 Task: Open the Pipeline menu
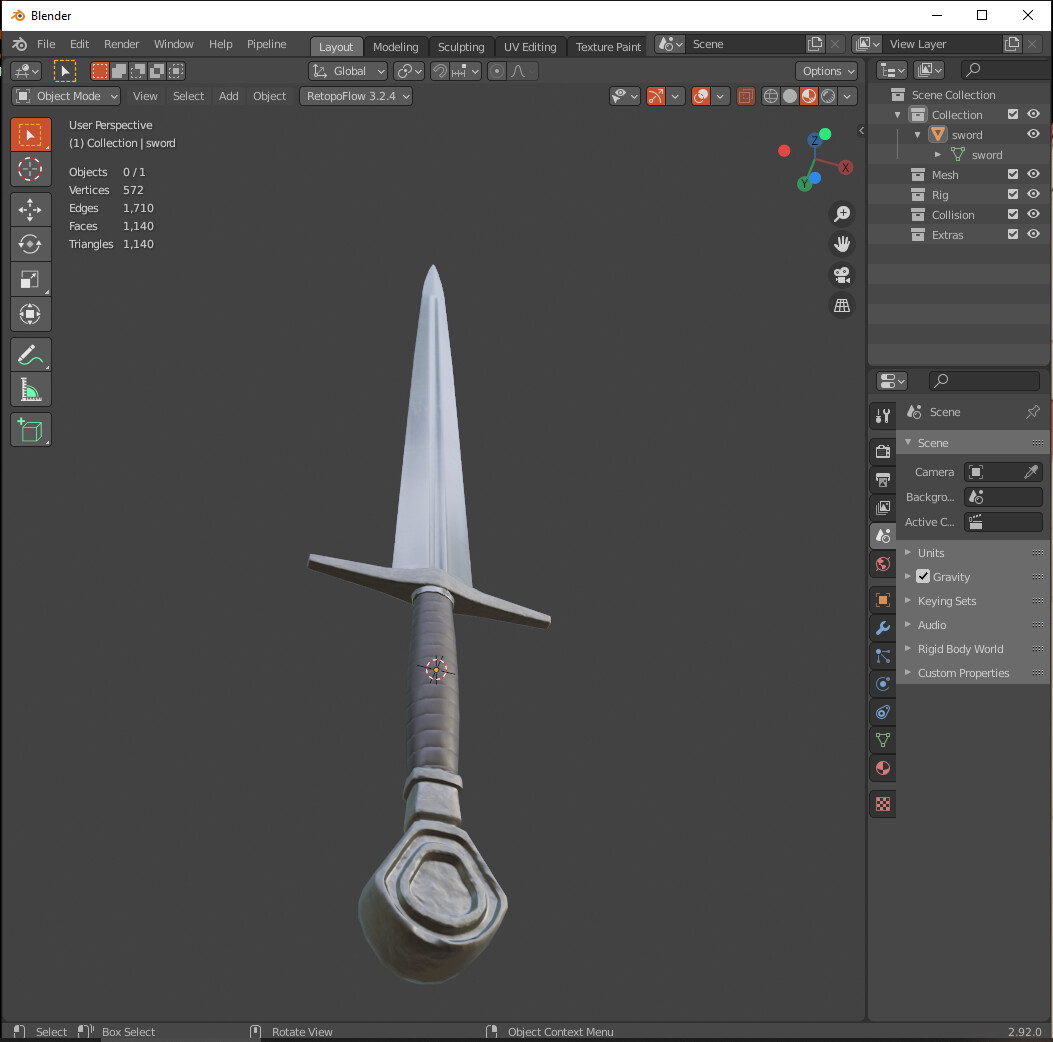click(266, 44)
